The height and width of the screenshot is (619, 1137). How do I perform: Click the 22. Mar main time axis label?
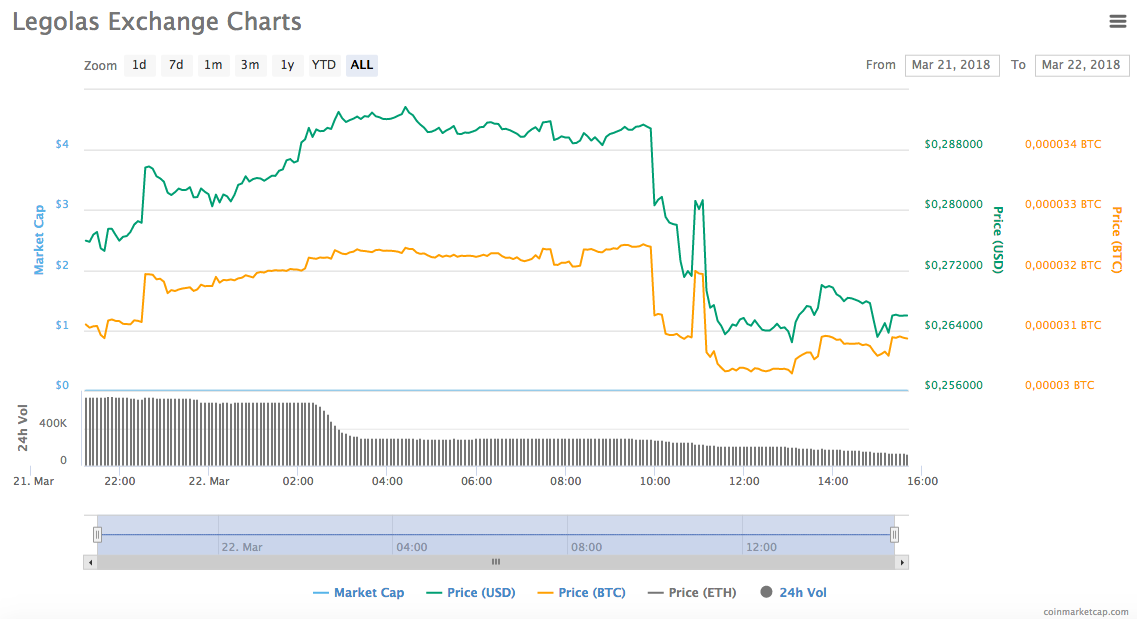[209, 481]
